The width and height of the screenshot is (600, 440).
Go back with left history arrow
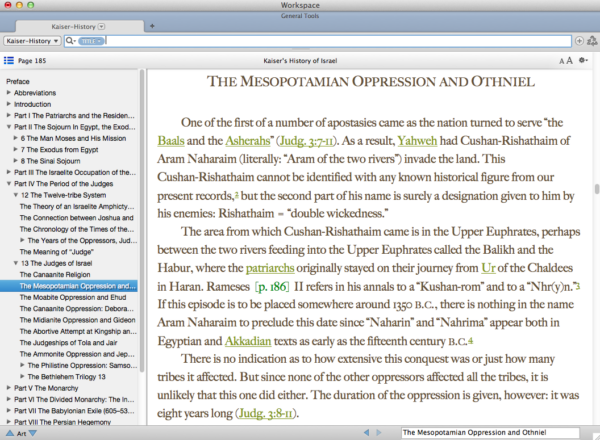coord(367,432)
